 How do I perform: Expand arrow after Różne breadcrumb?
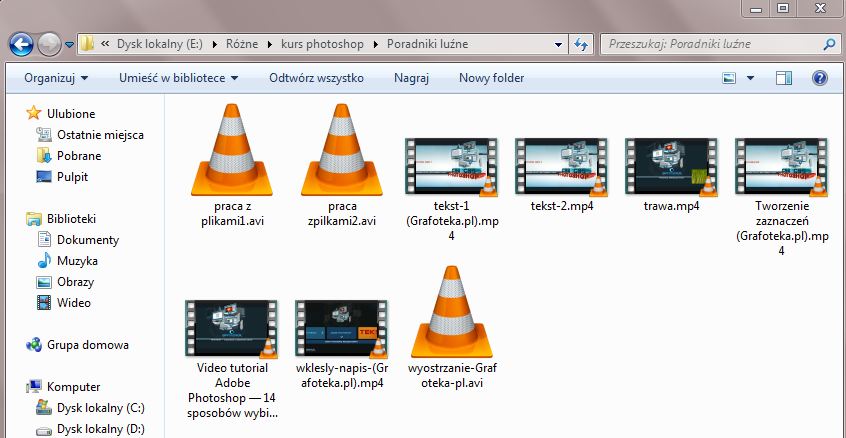[x=270, y=44]
